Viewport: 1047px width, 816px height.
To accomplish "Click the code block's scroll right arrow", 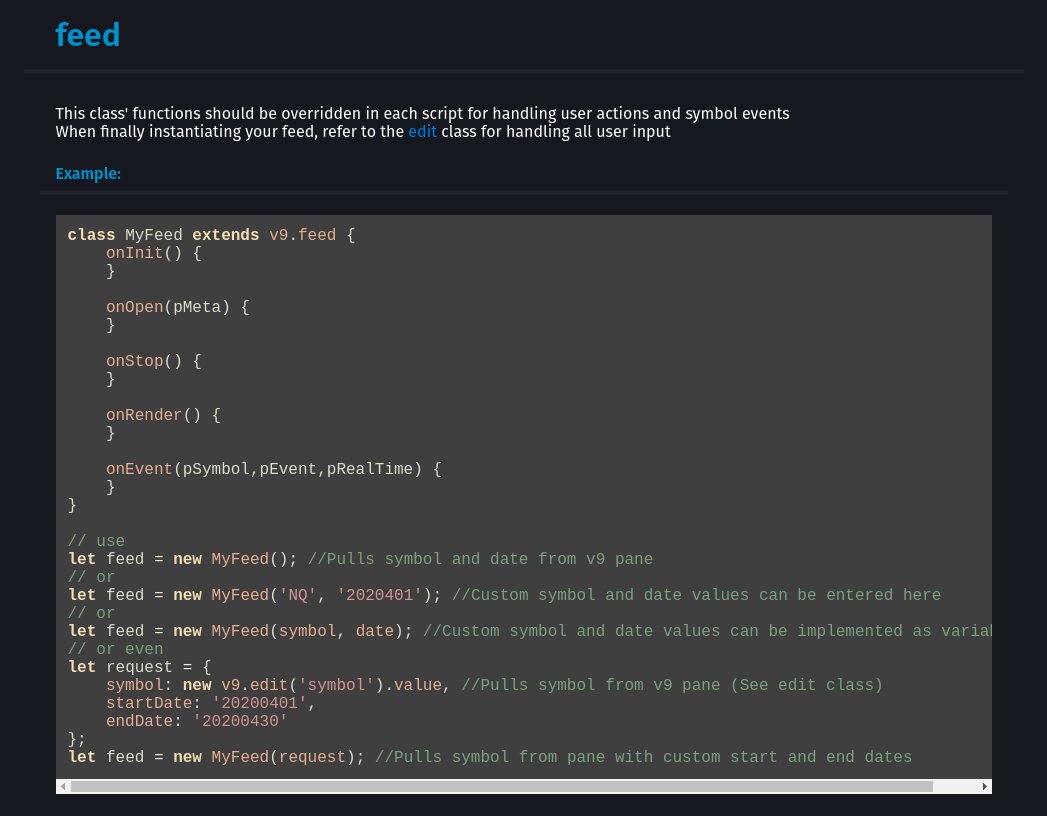I will pos(984,787).
